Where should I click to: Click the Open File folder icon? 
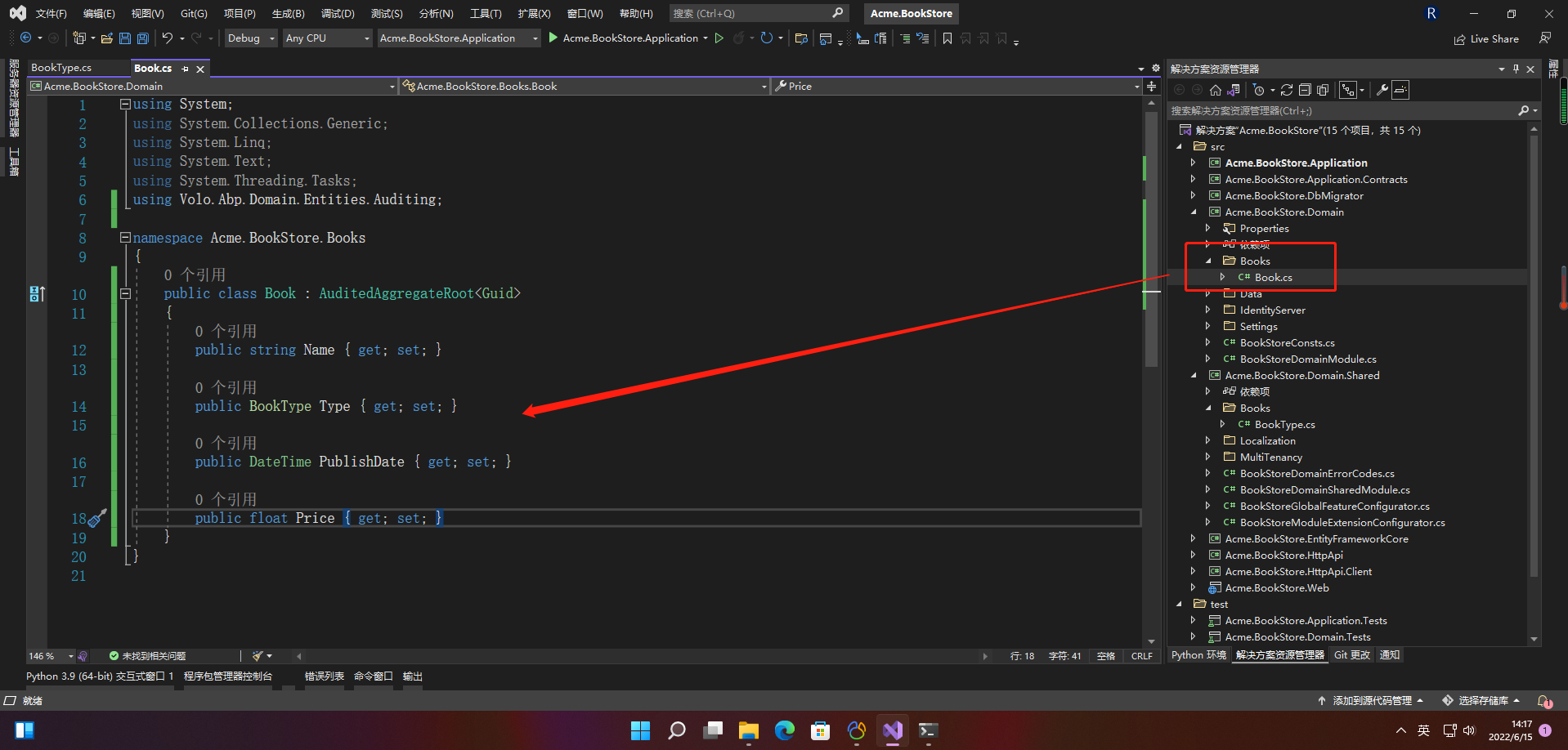[x=106, y=38]
